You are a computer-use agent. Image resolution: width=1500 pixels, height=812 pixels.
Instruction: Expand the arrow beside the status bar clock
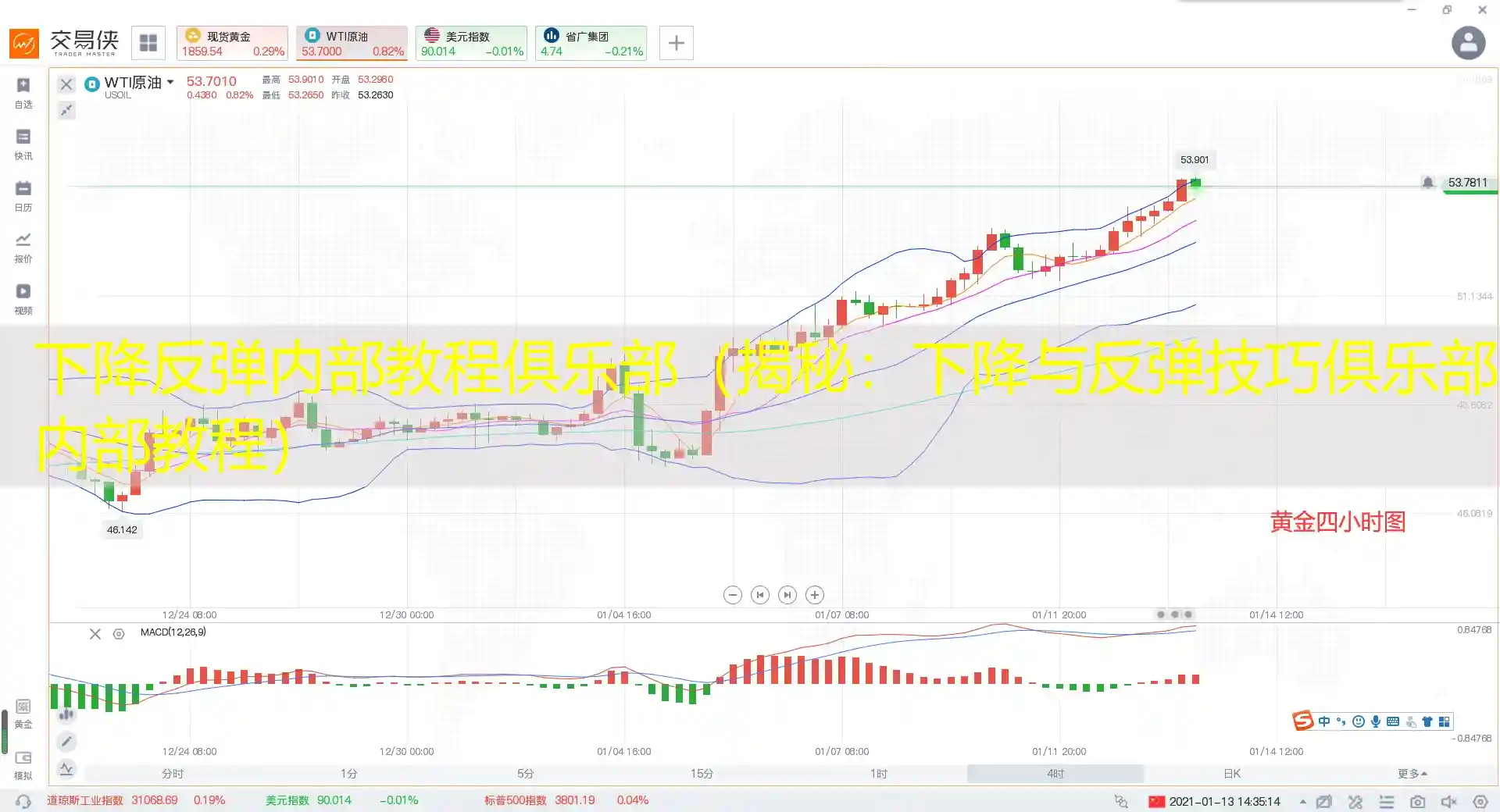click(1302, 802)
